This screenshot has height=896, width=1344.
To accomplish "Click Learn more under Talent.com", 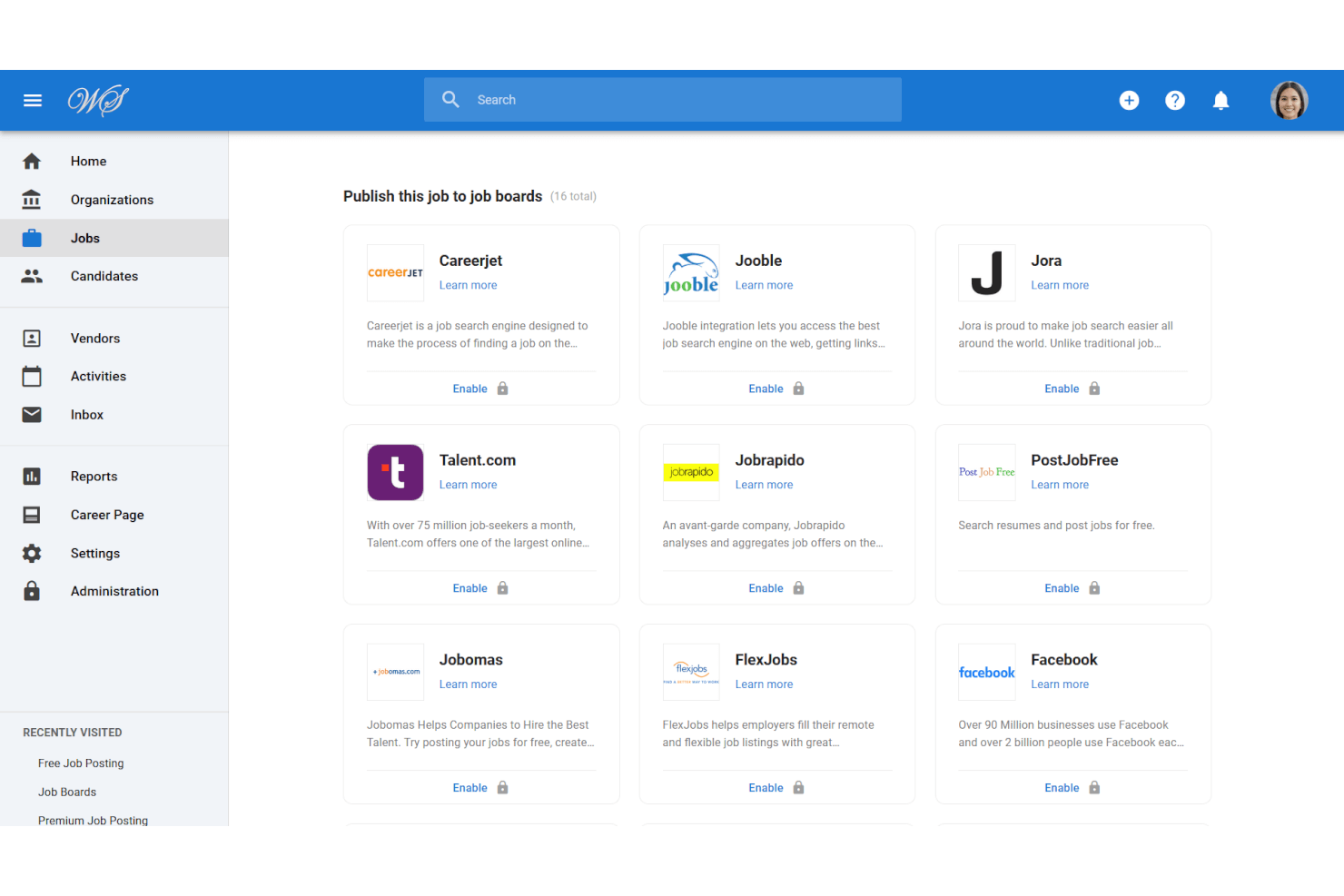I will coord(468,485).
